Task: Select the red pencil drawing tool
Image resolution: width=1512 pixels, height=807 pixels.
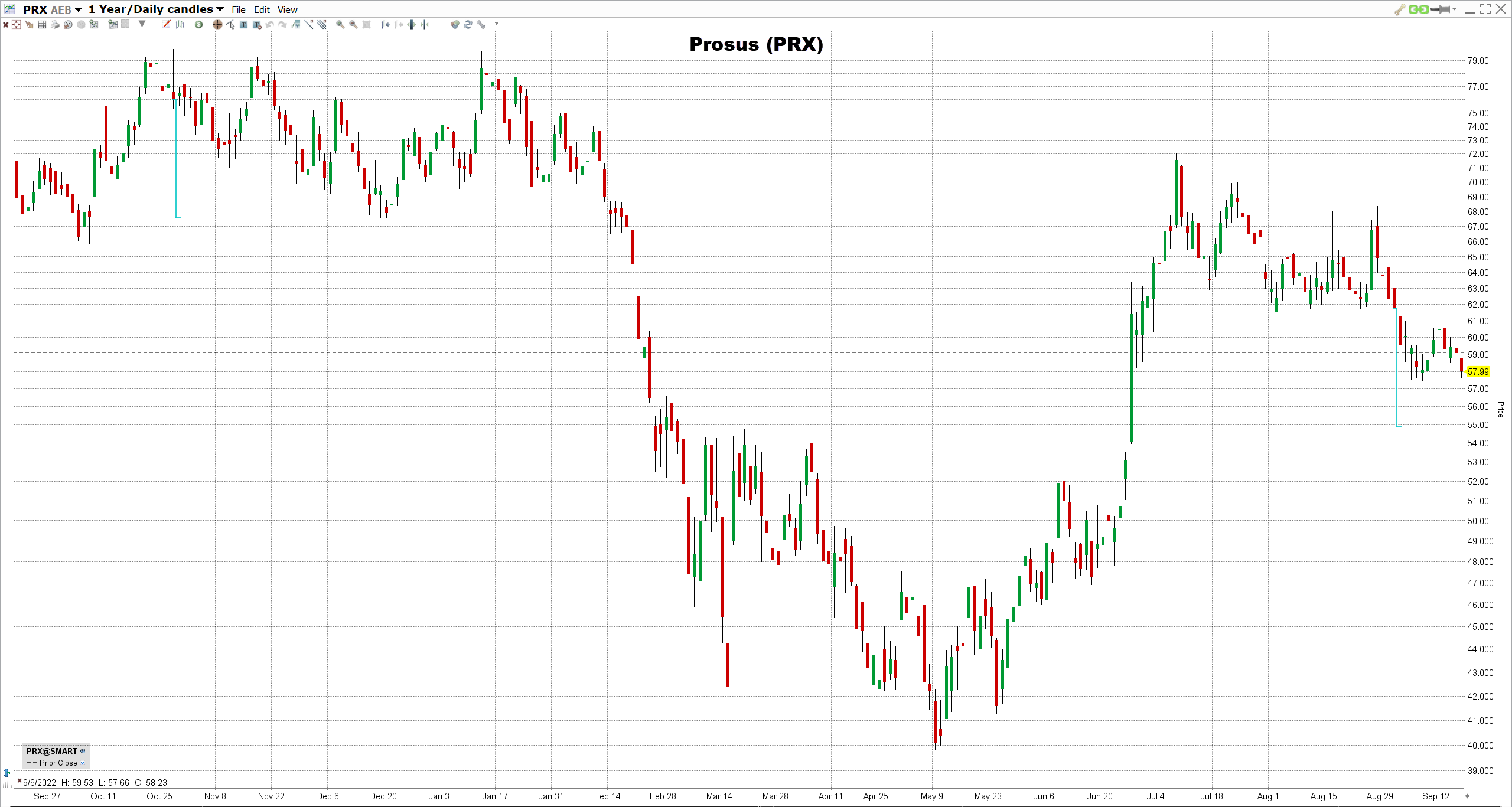Action: click(167, 24)
